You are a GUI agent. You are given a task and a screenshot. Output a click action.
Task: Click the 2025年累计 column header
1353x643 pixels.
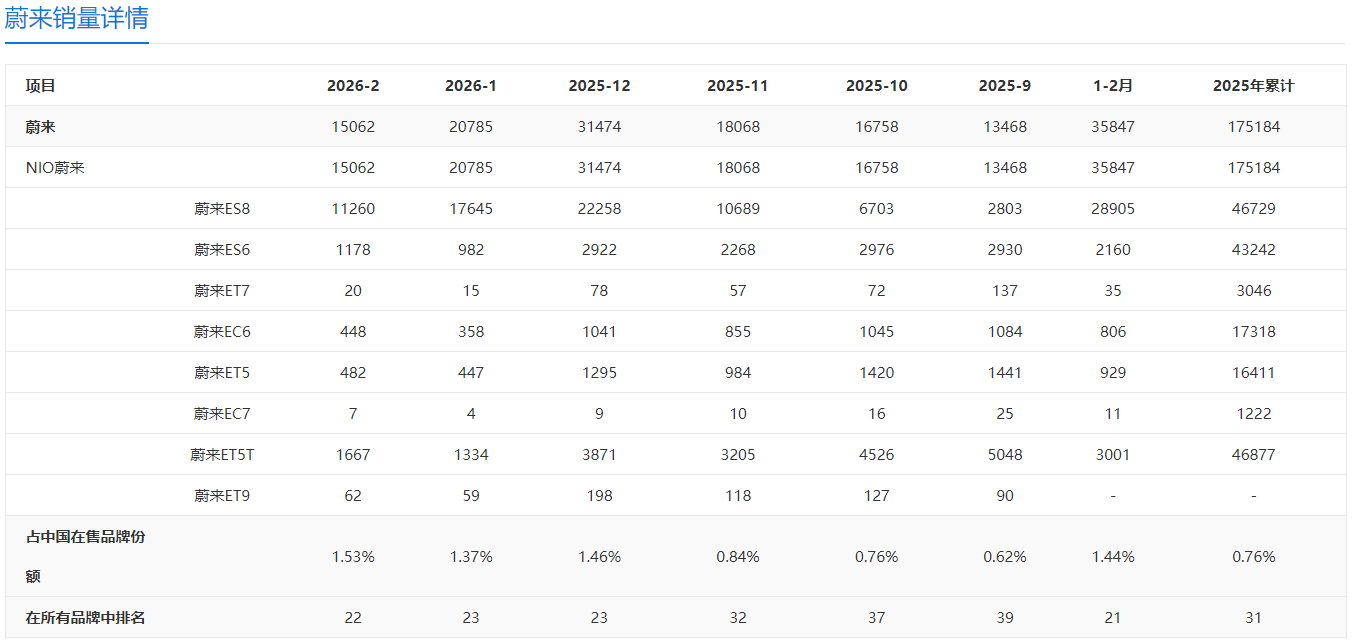click(x=1253, y=86)
